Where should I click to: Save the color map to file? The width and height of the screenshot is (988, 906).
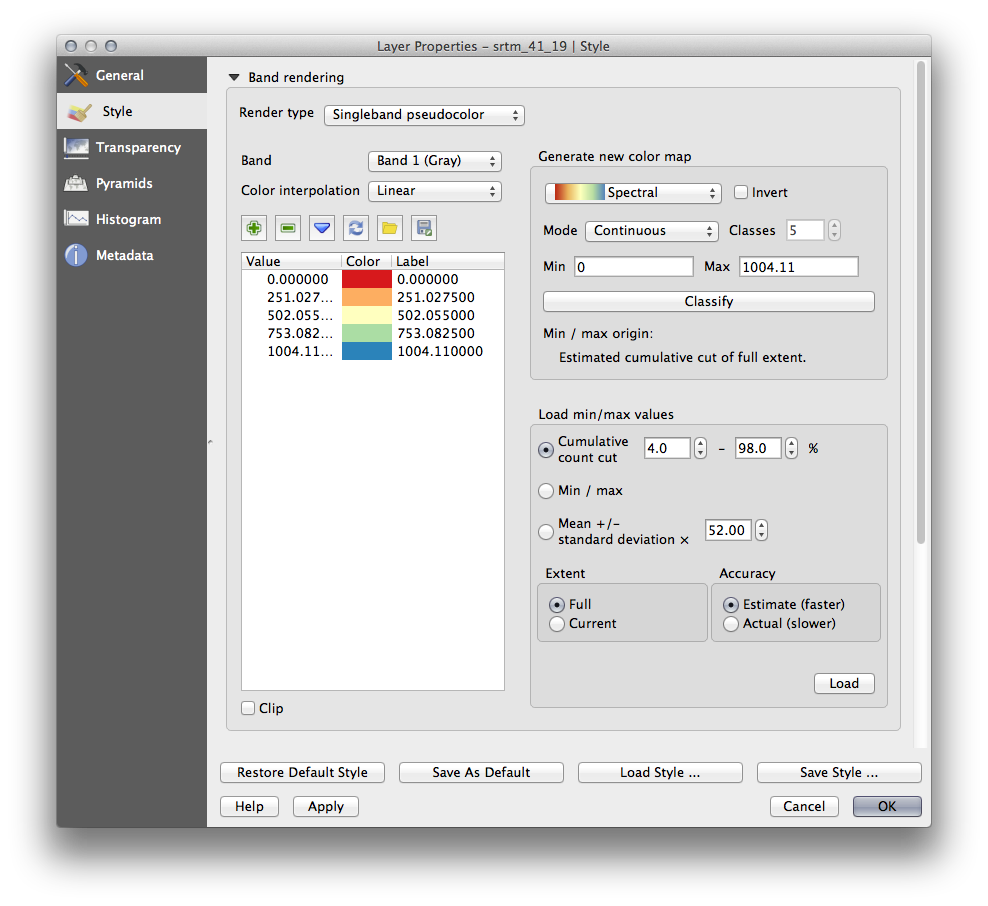pos(423,228)
